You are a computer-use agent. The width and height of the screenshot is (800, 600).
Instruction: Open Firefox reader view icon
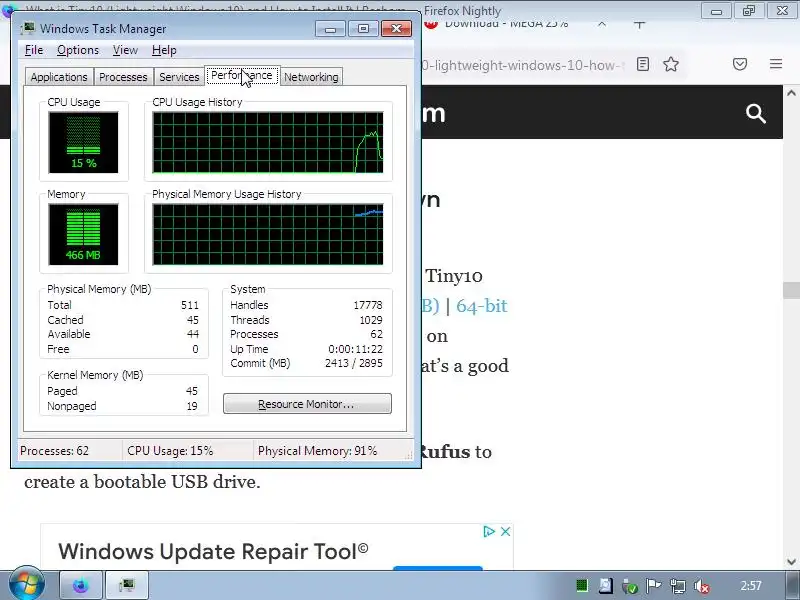(643, 64)
